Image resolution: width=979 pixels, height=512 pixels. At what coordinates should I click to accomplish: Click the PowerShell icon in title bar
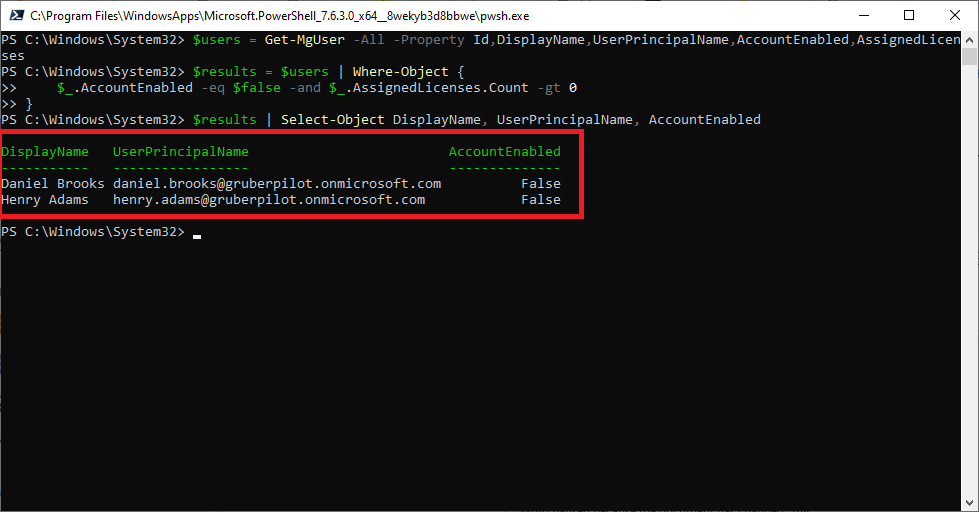tap(16, 15)
